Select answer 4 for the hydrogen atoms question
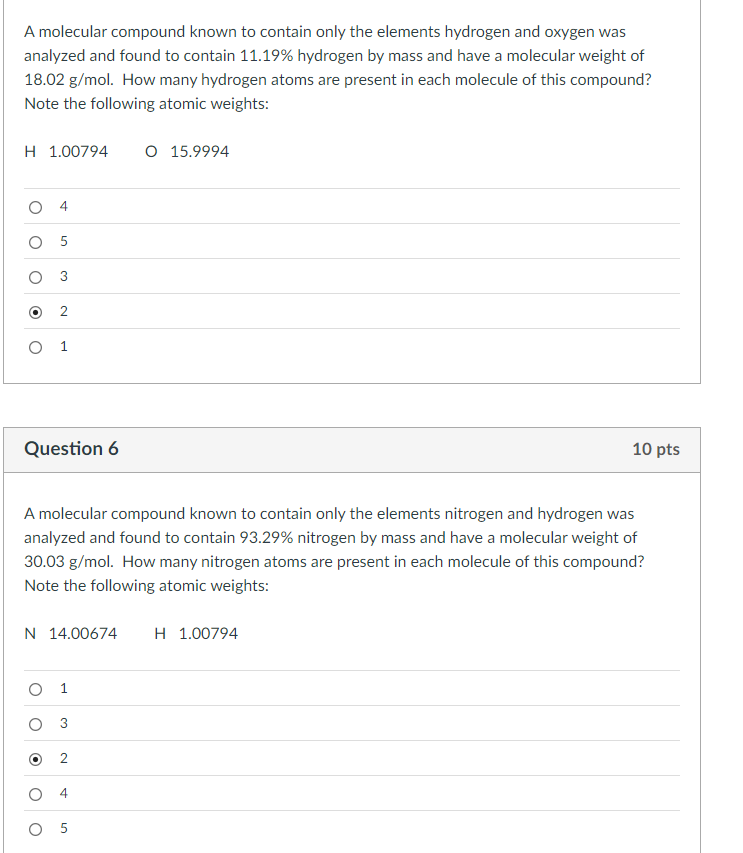 pos(36,207)
